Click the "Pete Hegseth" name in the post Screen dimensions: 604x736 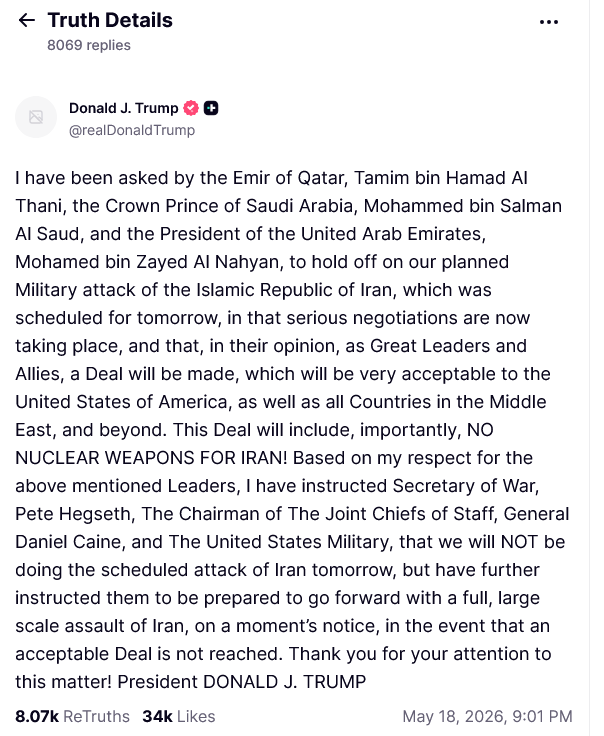click(x=75, y=514)
